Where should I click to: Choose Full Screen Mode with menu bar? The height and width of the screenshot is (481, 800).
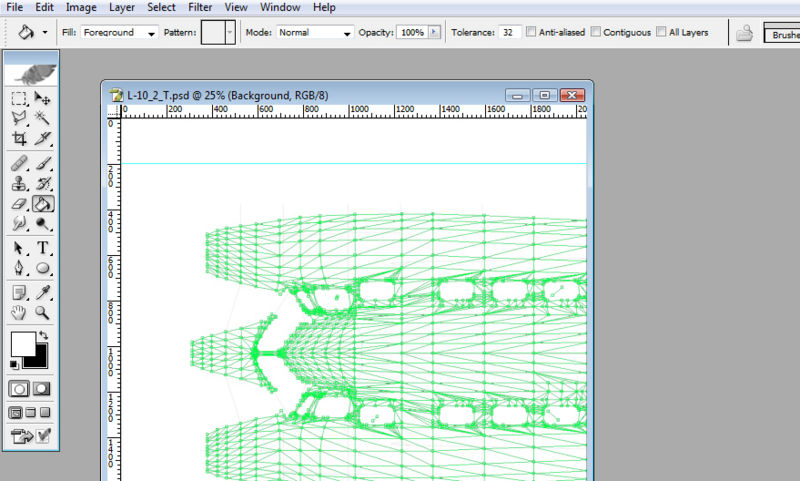click(31, 413)
